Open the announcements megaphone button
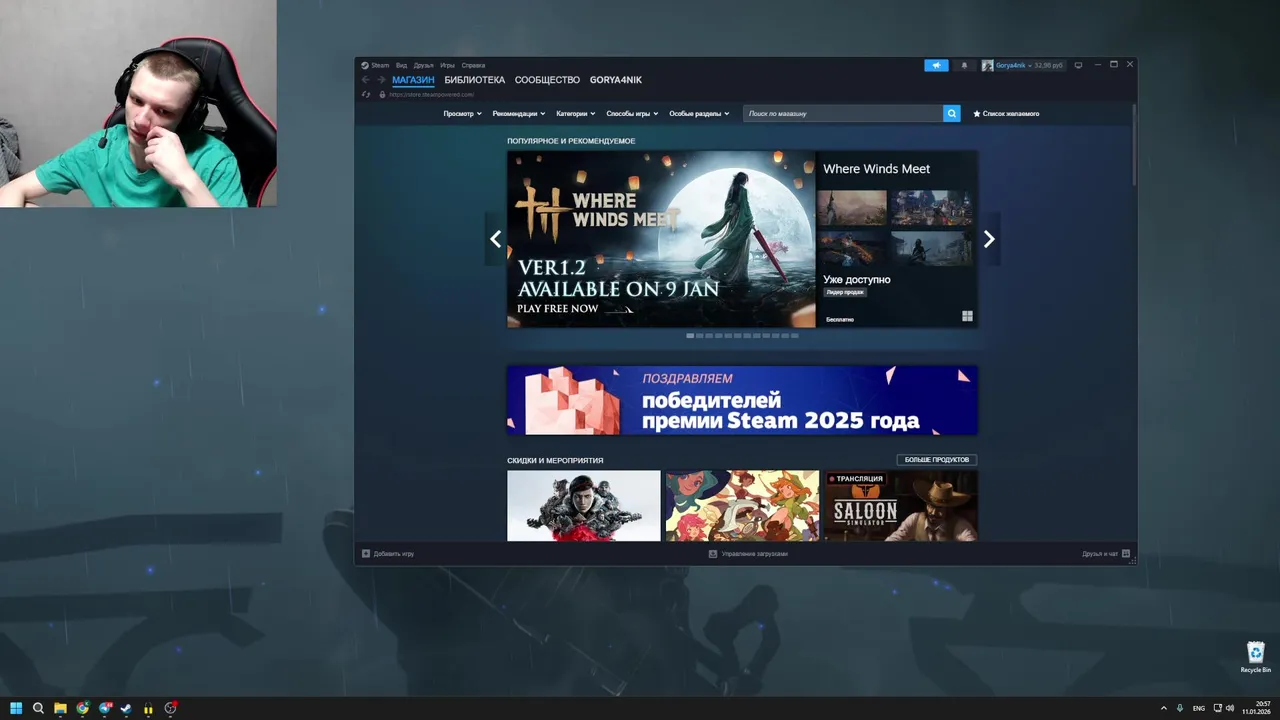The height and width of the screenshot is (720, 1280). 936,65
